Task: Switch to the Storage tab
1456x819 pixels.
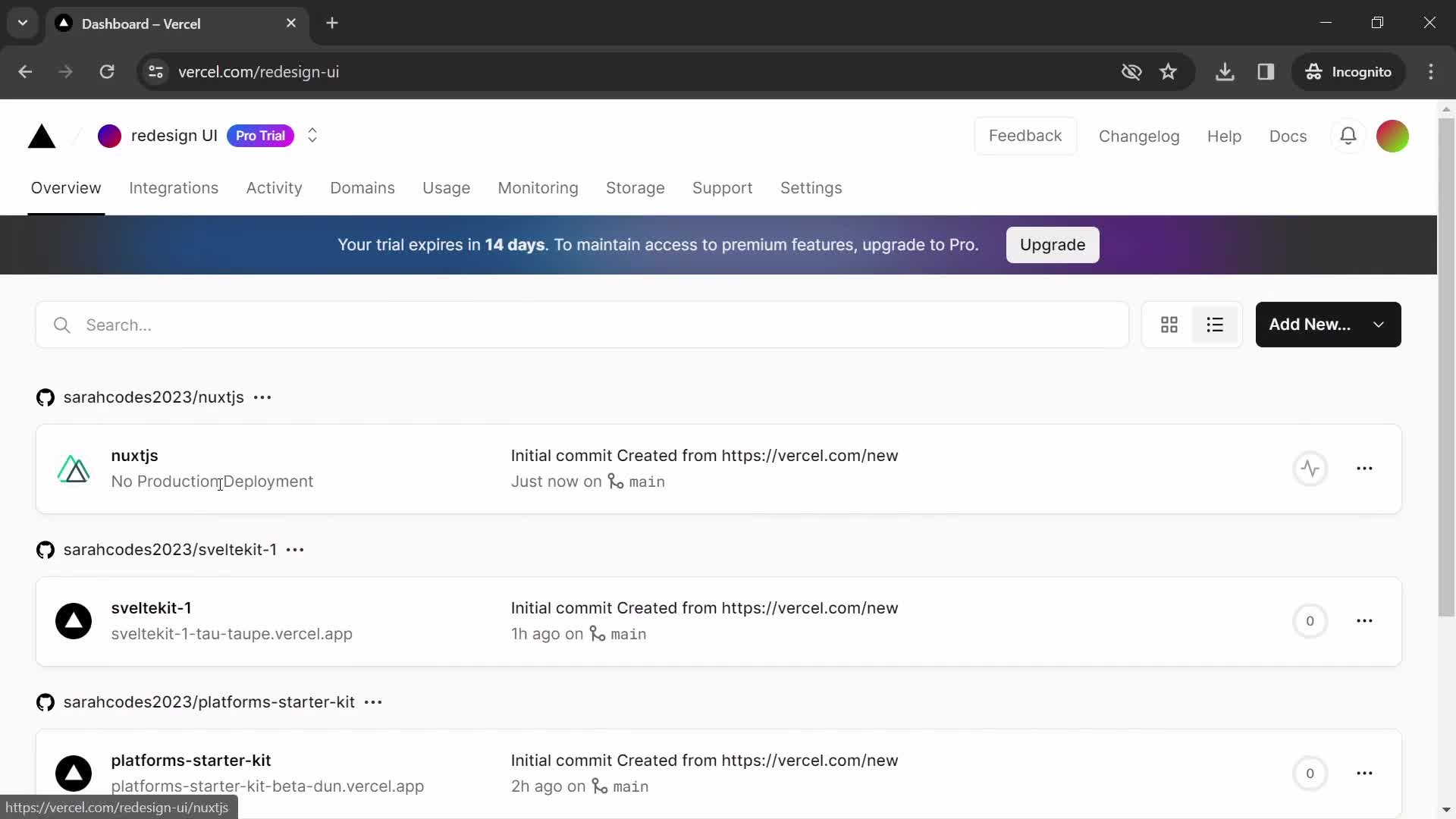Action: (x=635, y=188)
